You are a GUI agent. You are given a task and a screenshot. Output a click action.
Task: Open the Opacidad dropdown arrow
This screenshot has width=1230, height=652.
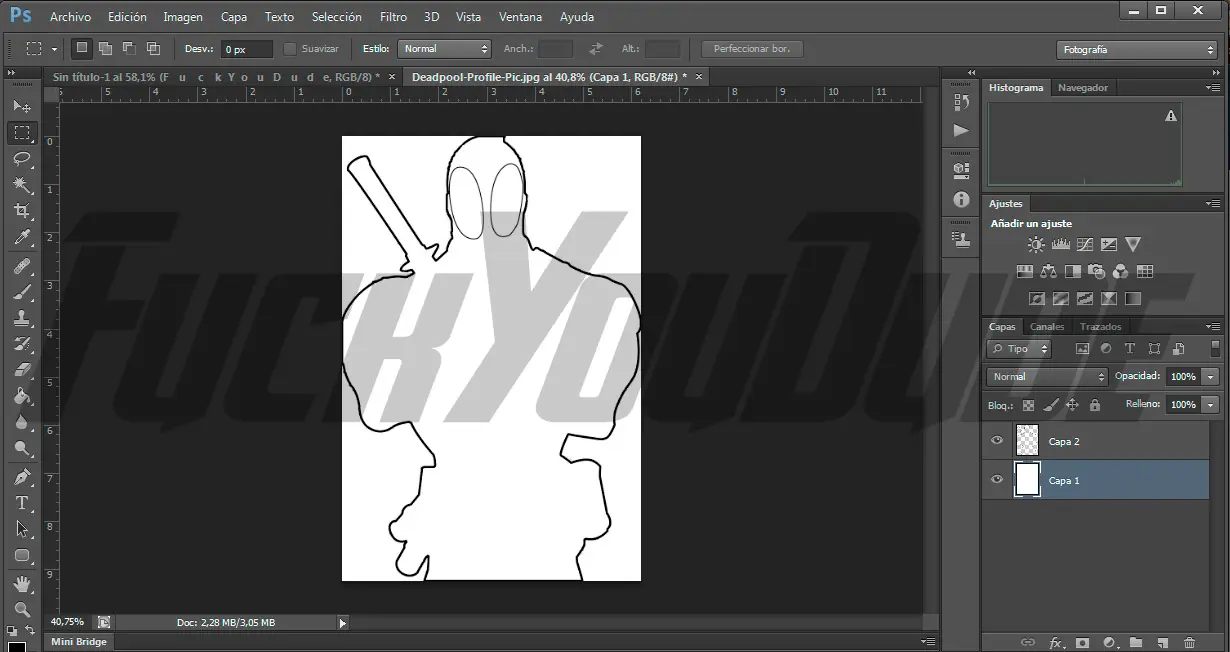coord(1211,376)
